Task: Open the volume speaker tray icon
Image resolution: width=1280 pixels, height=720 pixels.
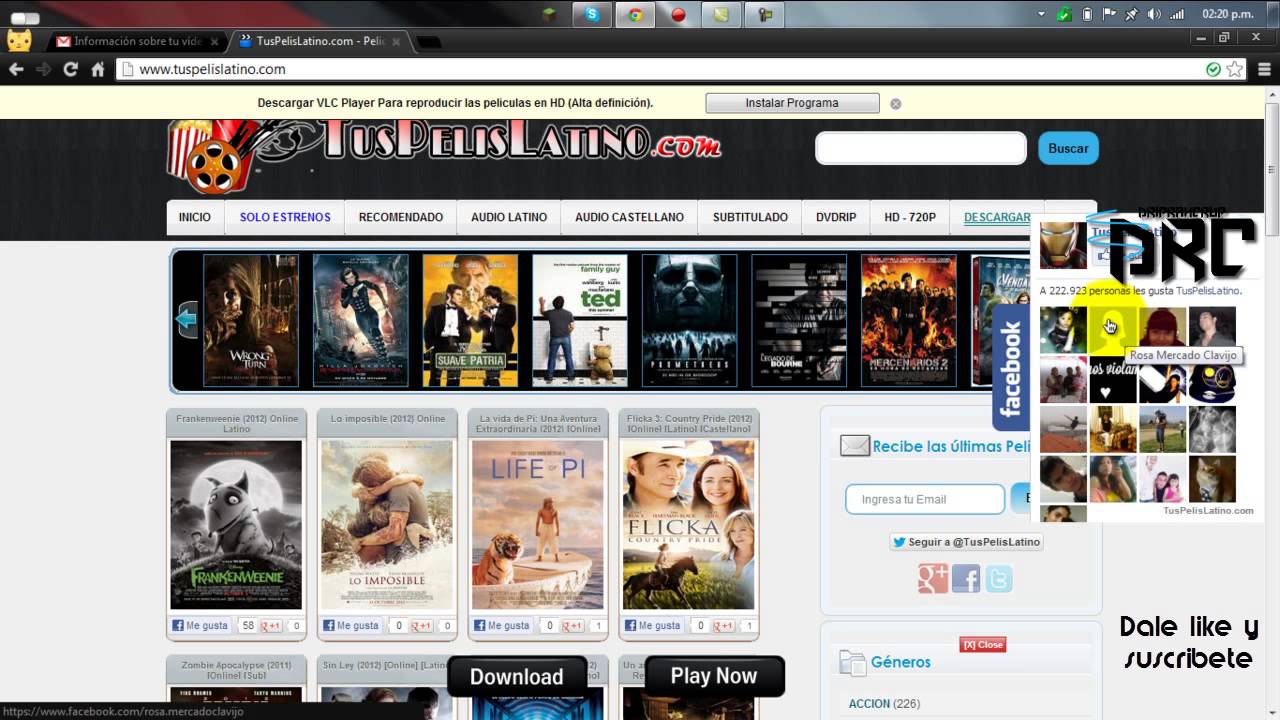Action: point(1154,14)
